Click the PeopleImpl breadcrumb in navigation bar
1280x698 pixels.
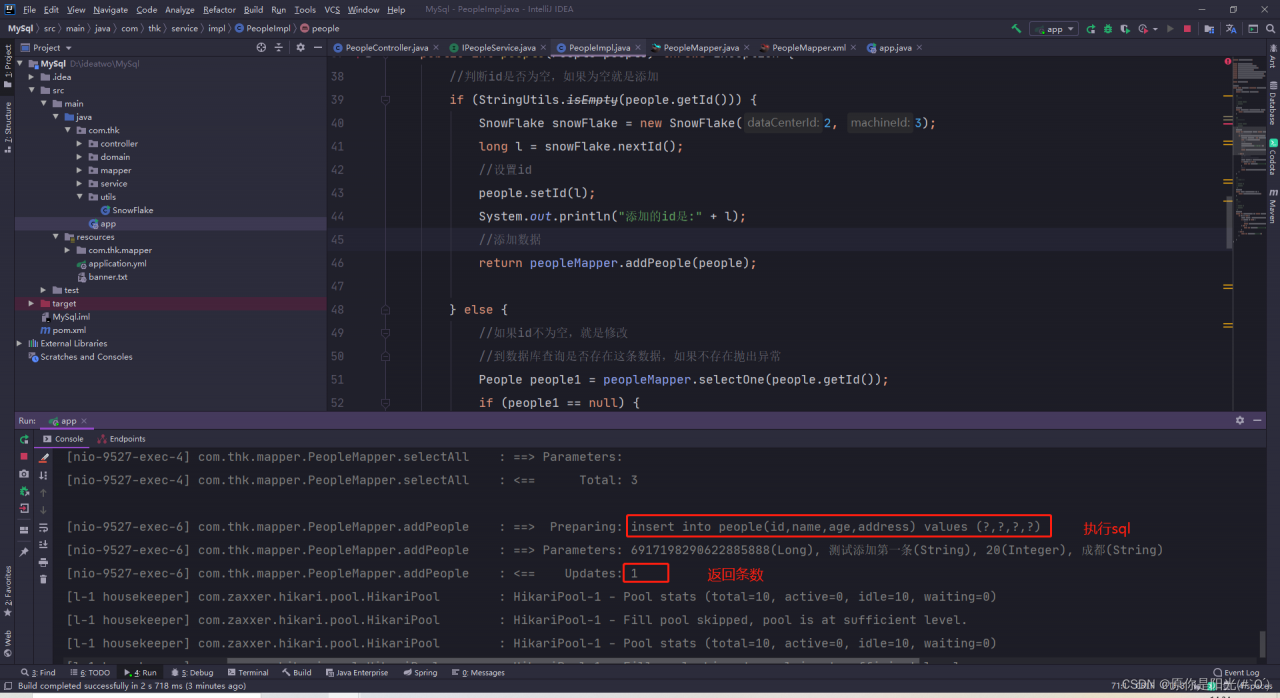pyautogui.click(x=261, y=29)
